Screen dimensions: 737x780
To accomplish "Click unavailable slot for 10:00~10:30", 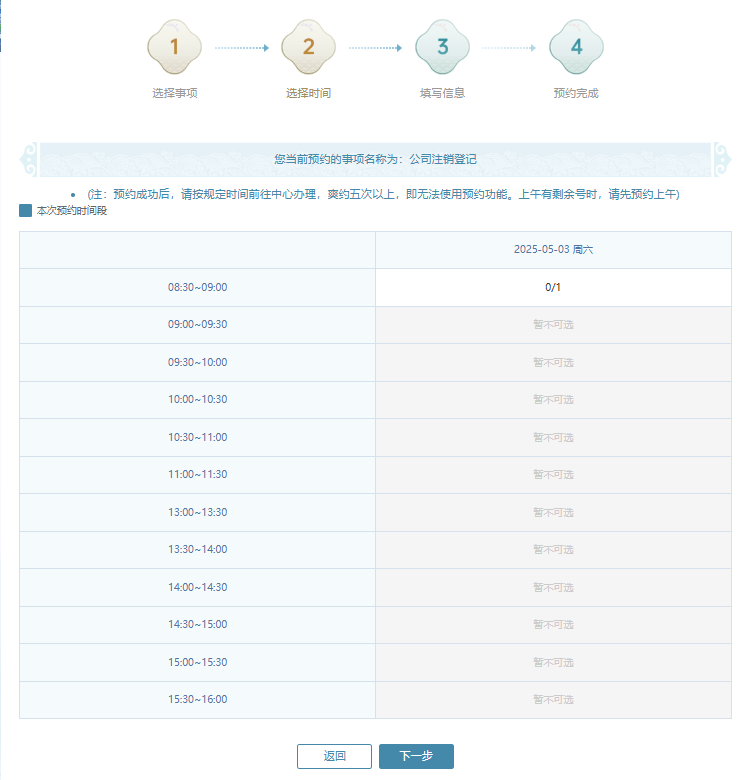I will 553,400.
